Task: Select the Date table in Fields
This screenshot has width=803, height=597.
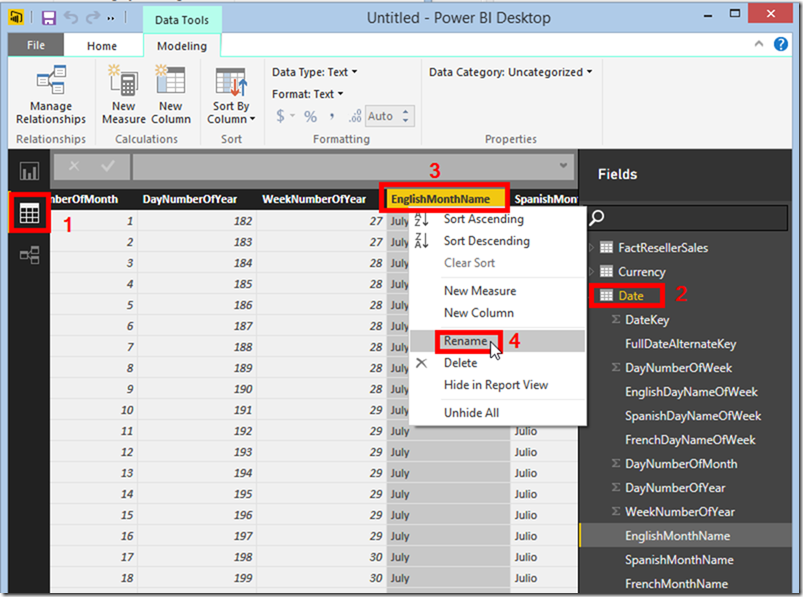Action: 630,296
